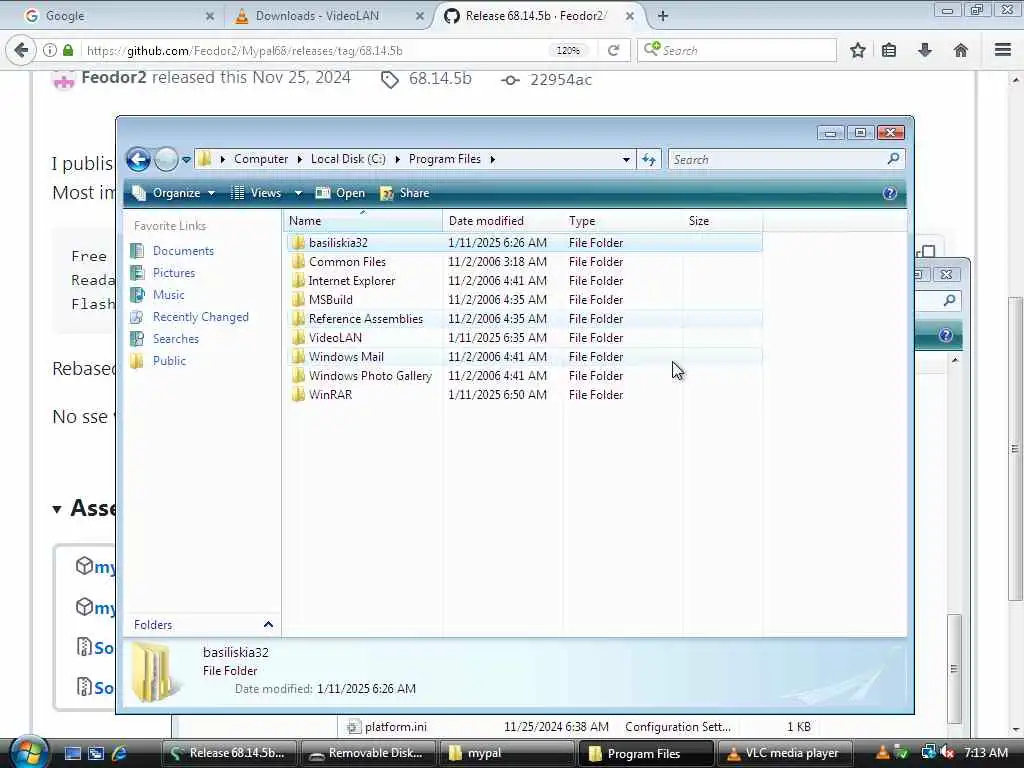Screen dimensions: 1024x768
Task: Open the browser hamburger menu
Action: 1003,50
